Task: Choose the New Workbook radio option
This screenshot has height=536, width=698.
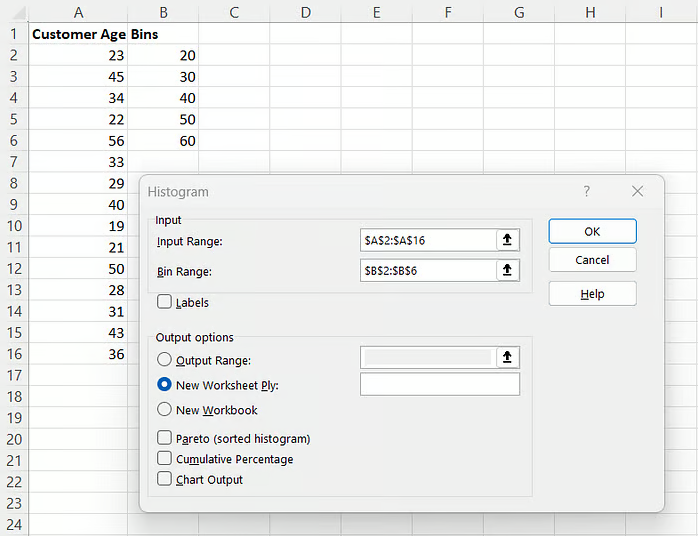Action: point(165,410)
